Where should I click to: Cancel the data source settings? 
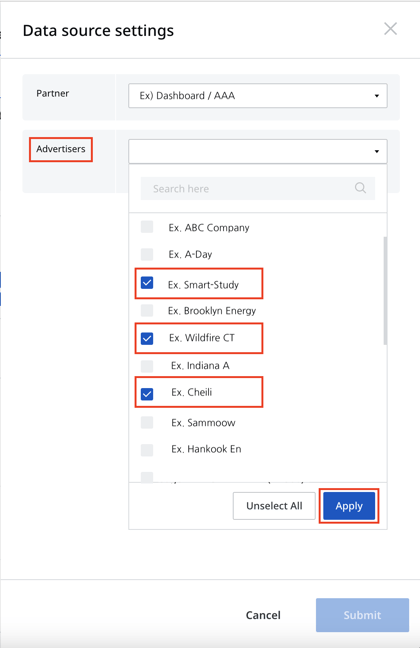point(263,615)
